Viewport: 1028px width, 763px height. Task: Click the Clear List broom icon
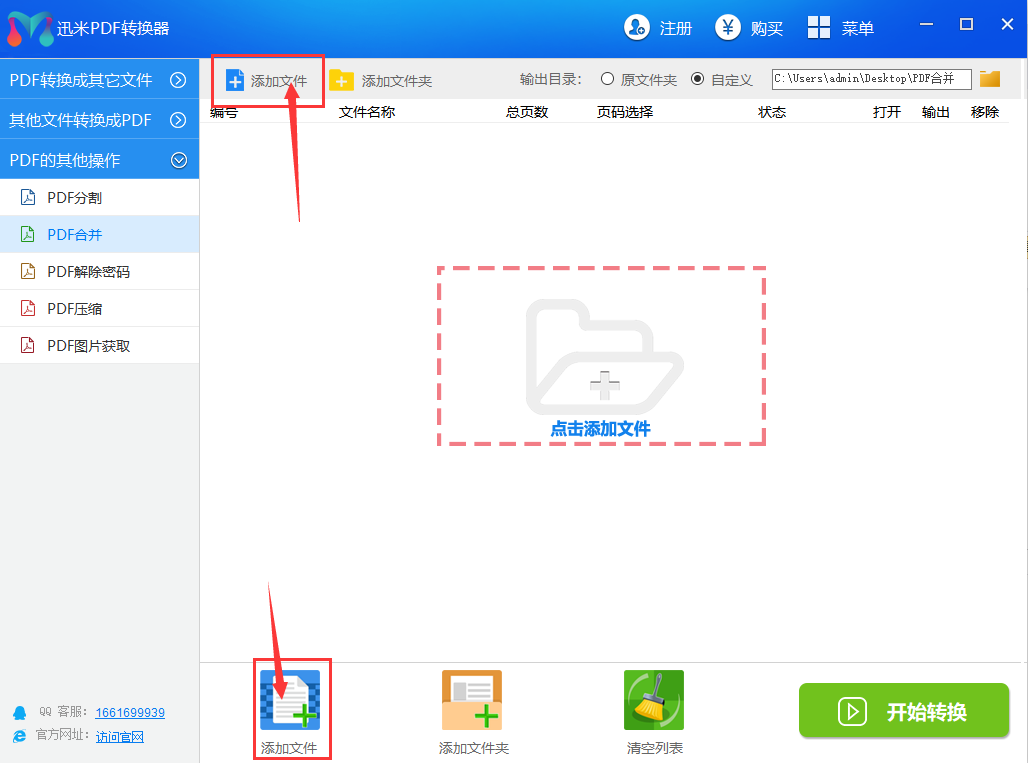coord(654,700)
